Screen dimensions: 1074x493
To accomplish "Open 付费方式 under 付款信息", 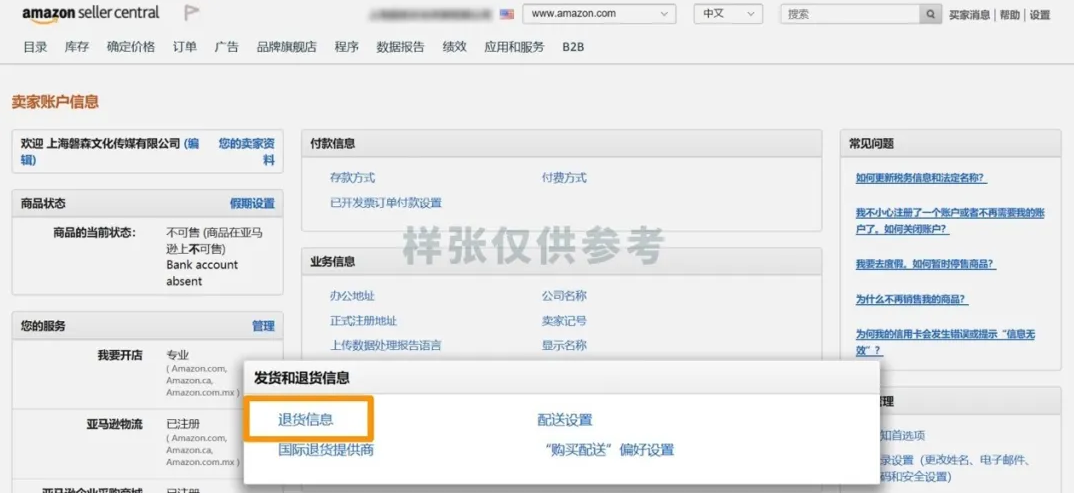I will point(564,178).
